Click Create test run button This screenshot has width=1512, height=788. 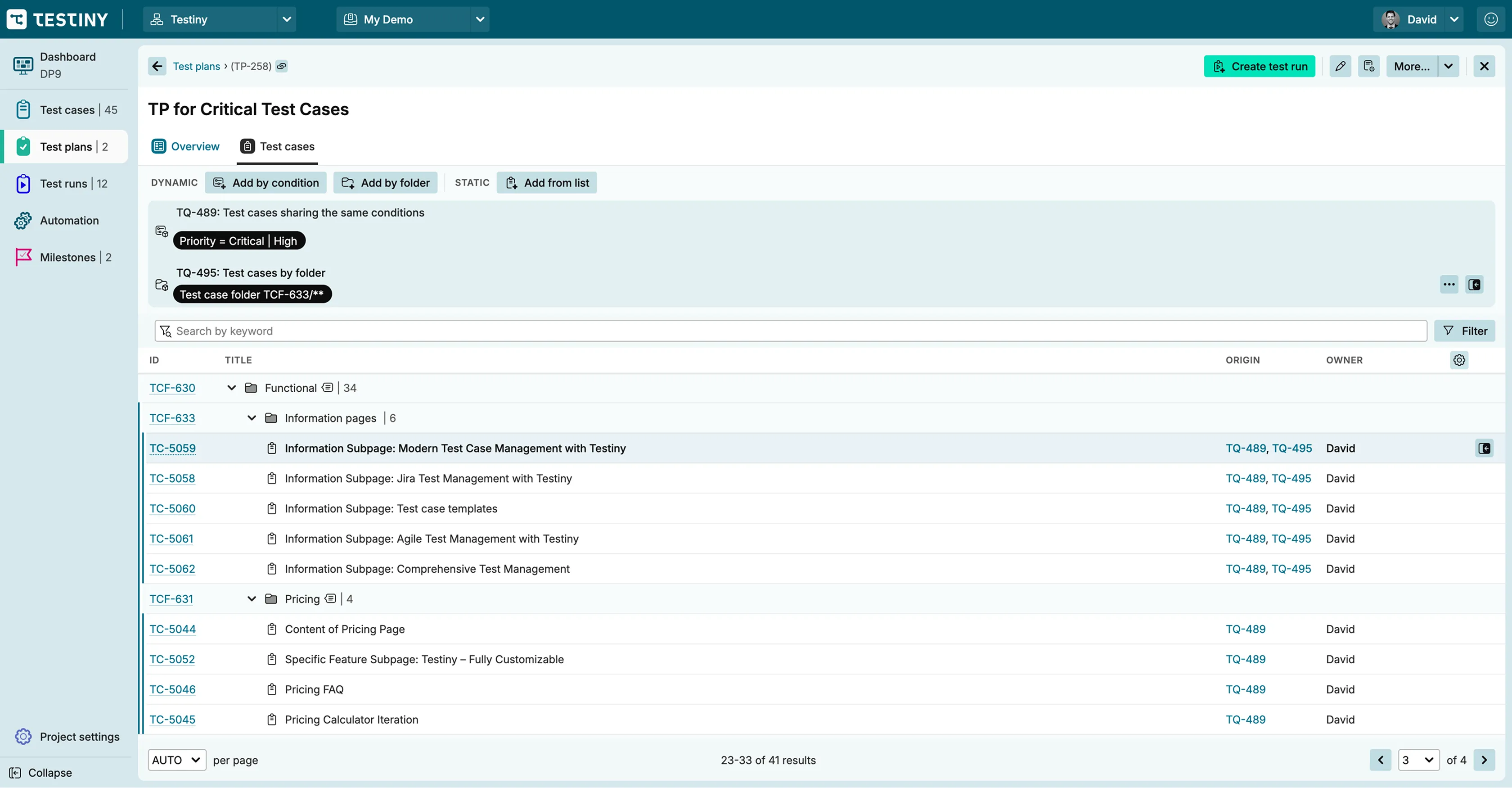pos(1259,66)
